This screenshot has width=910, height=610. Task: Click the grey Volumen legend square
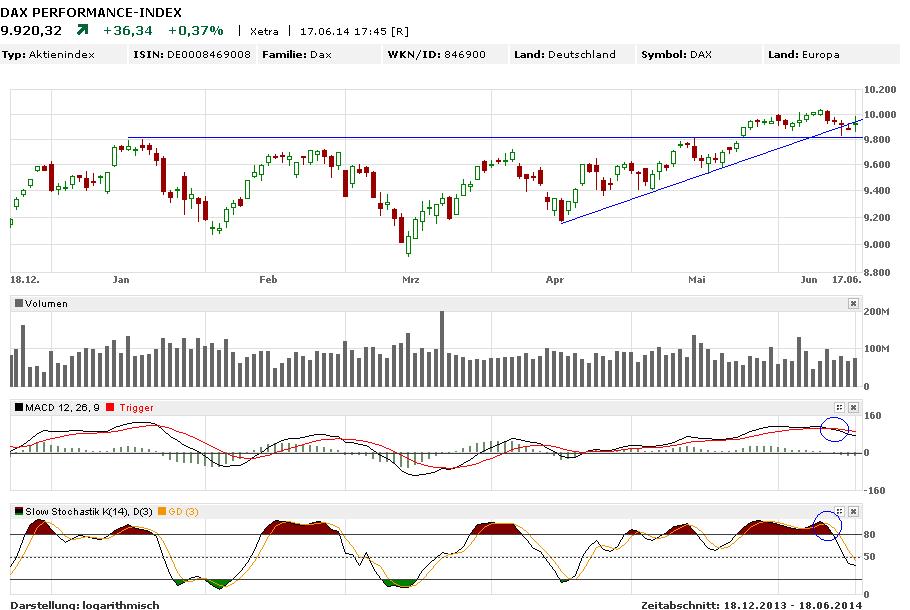pyautogui.click(x=19, y=304)
